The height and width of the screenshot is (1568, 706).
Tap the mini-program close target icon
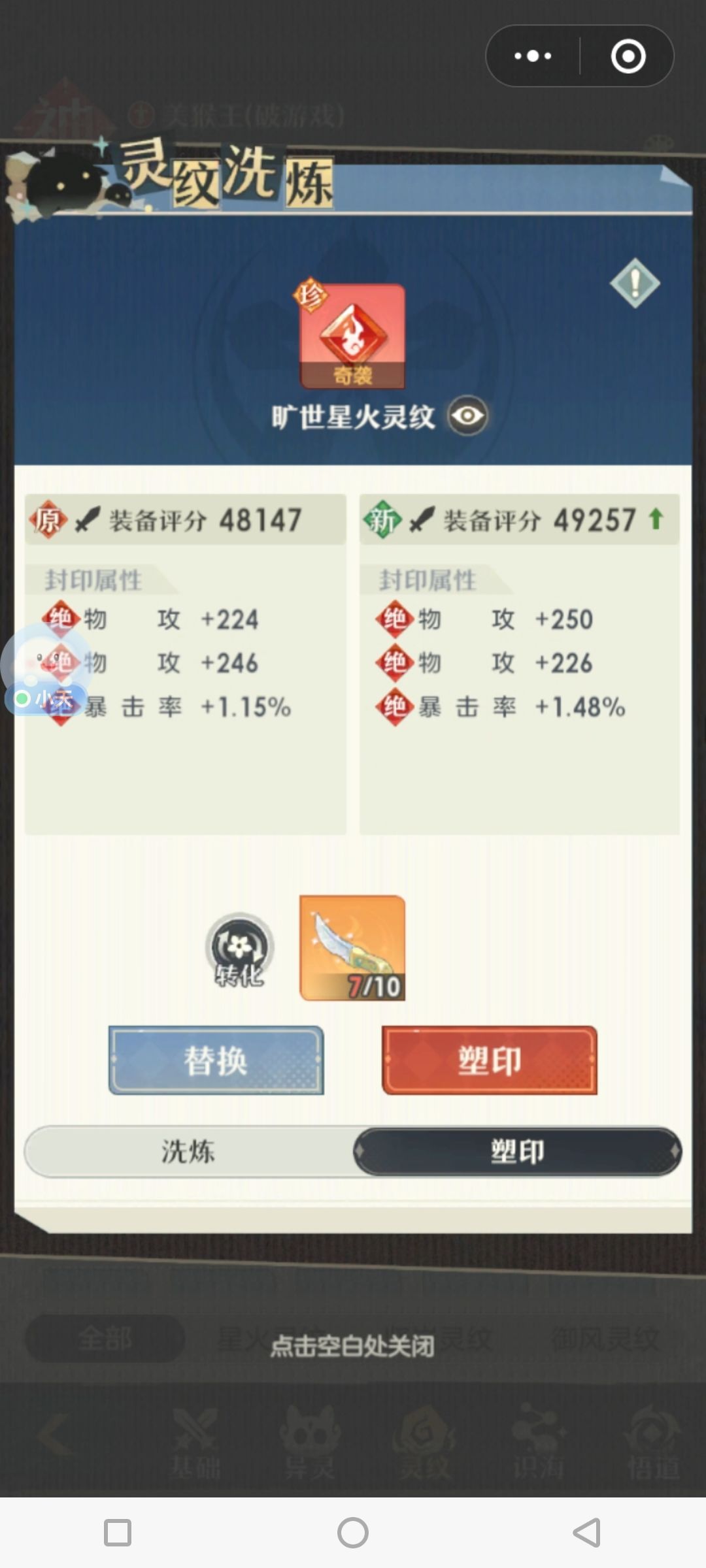point(628,56)
